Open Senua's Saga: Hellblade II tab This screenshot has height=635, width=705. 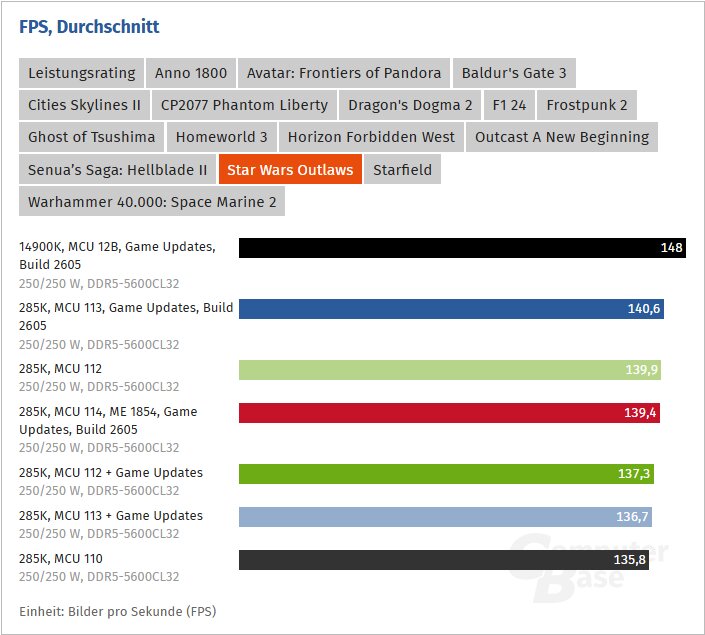pyautogui.click(x=117, y=169)
